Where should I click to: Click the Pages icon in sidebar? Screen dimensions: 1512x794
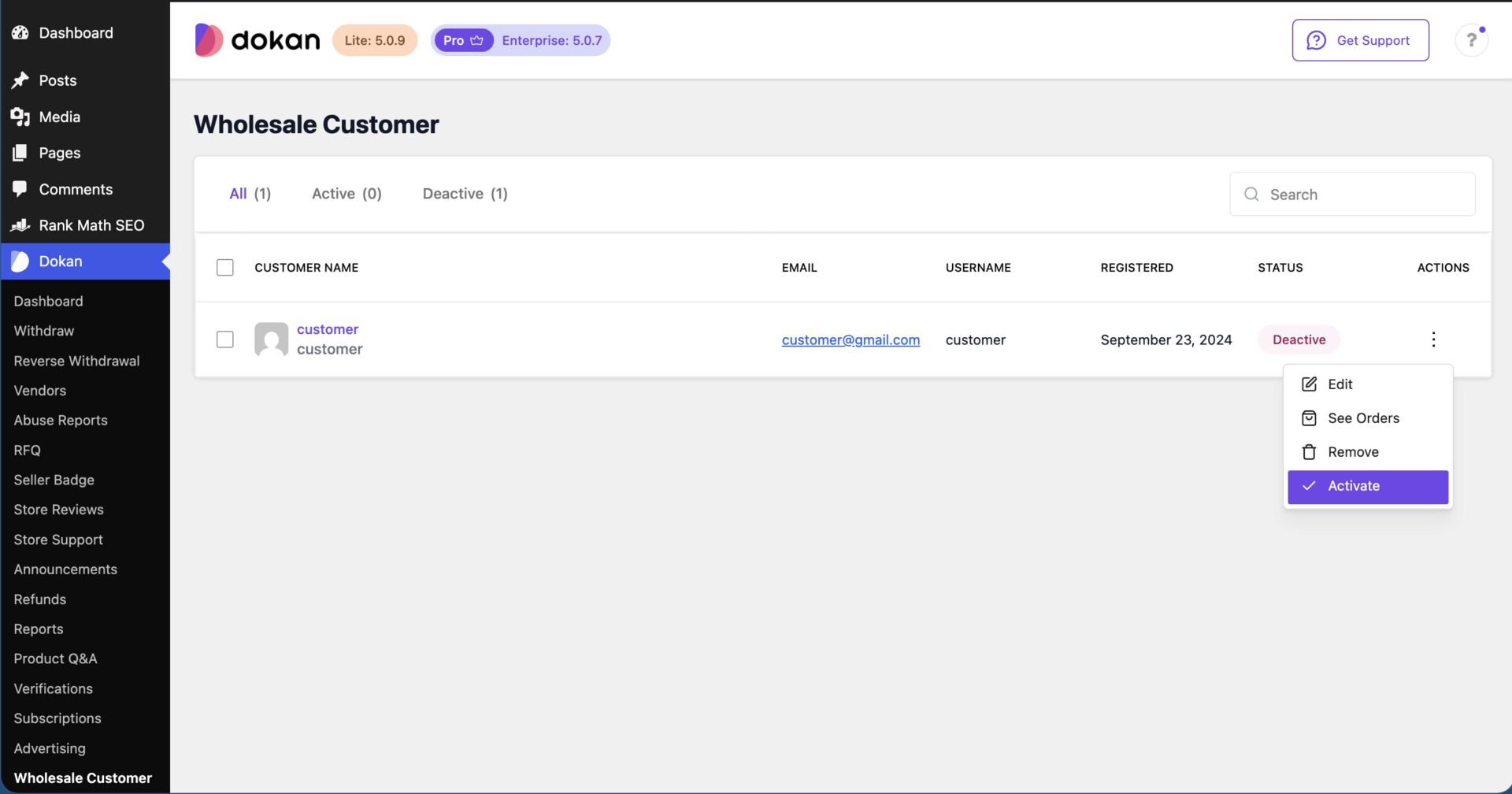point(20,153)
